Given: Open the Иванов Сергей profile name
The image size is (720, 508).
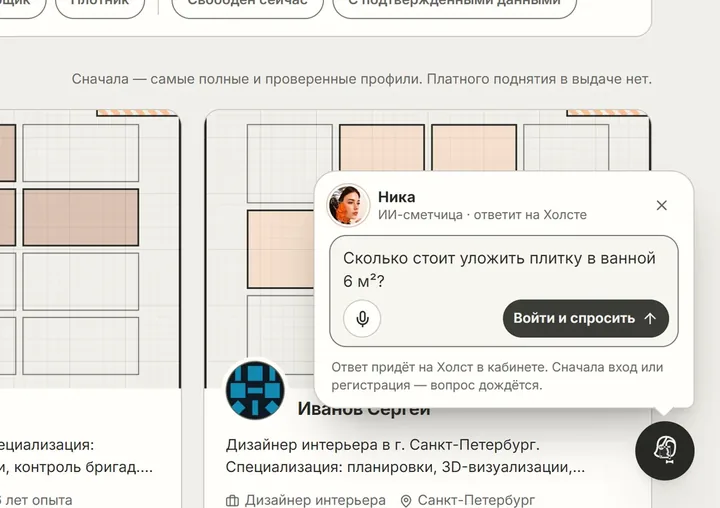Looking at the screenshot, I should tap(364, 409).
